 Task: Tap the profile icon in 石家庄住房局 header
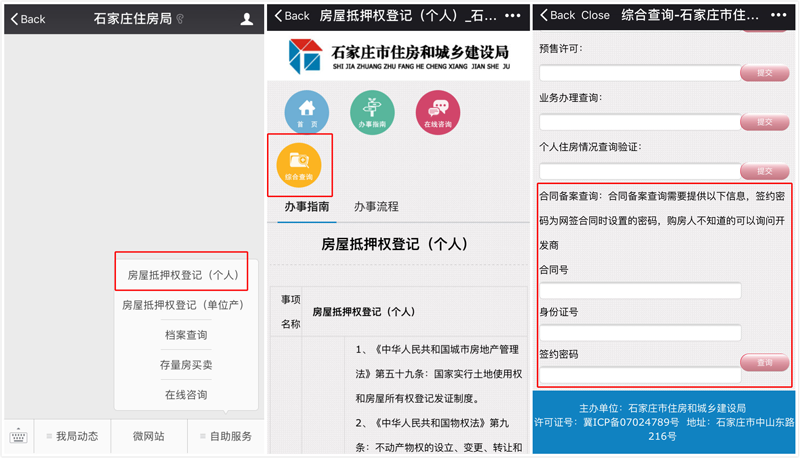click(247, 19)
